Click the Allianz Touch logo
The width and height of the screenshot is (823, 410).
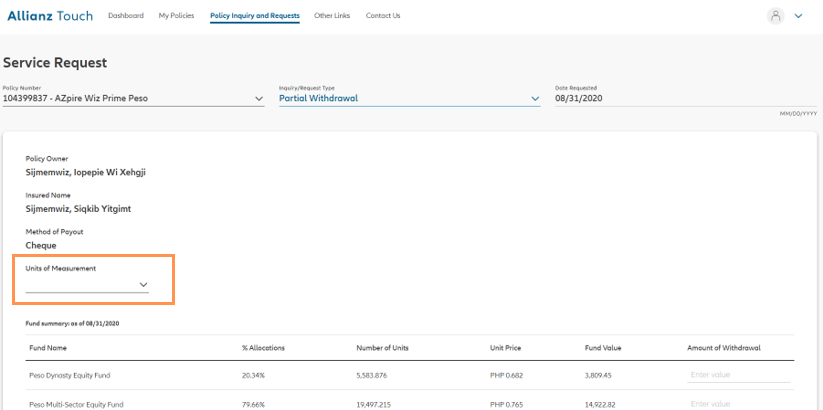pyautogui.click(x=49, y=15)
